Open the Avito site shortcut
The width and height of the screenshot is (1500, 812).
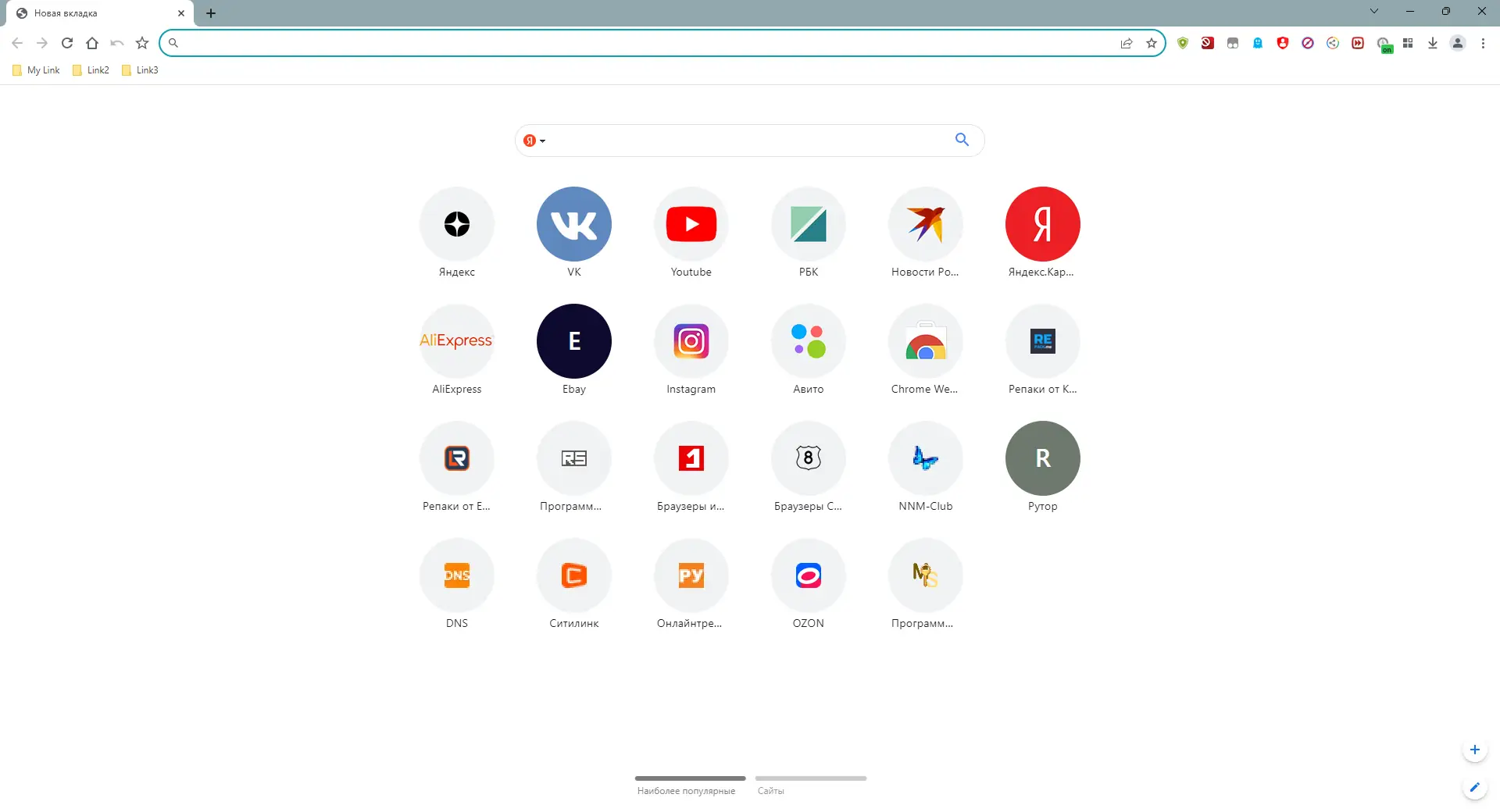pos(808,341)
